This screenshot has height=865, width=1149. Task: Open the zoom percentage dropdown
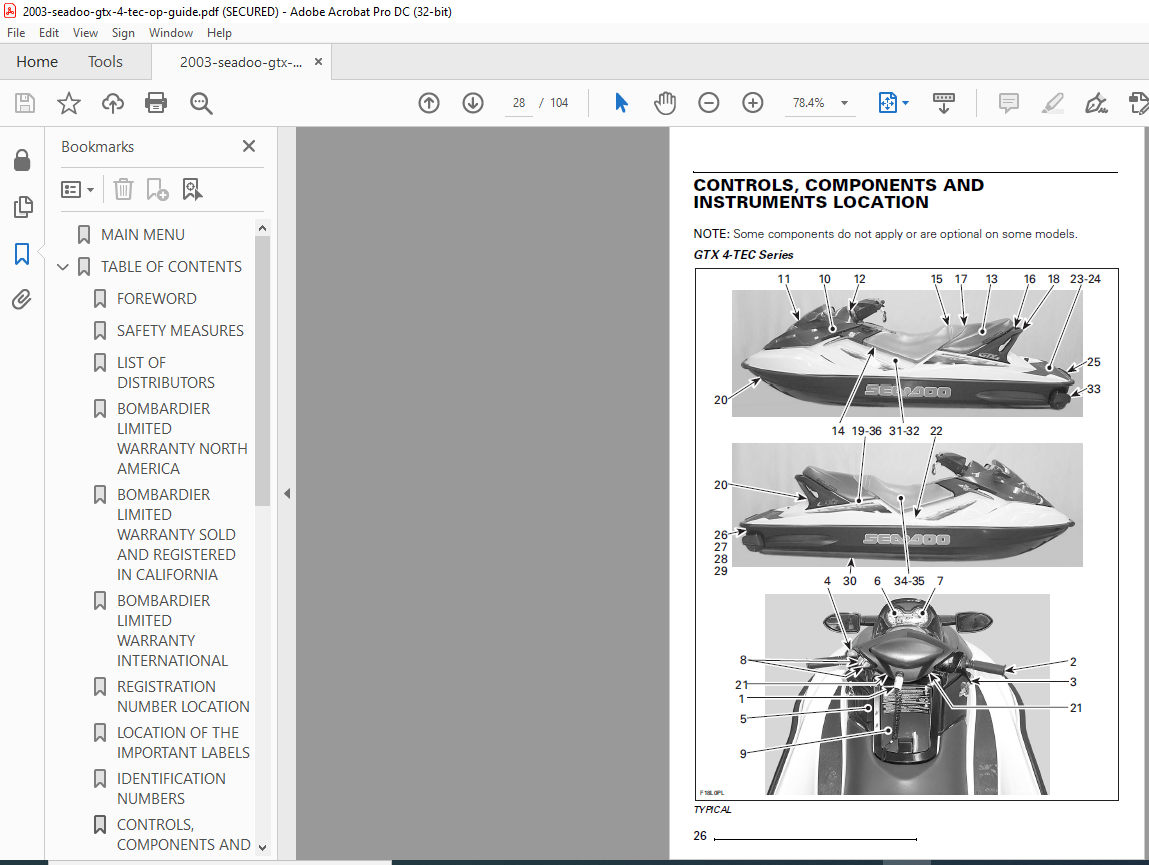tap(844, 103)
